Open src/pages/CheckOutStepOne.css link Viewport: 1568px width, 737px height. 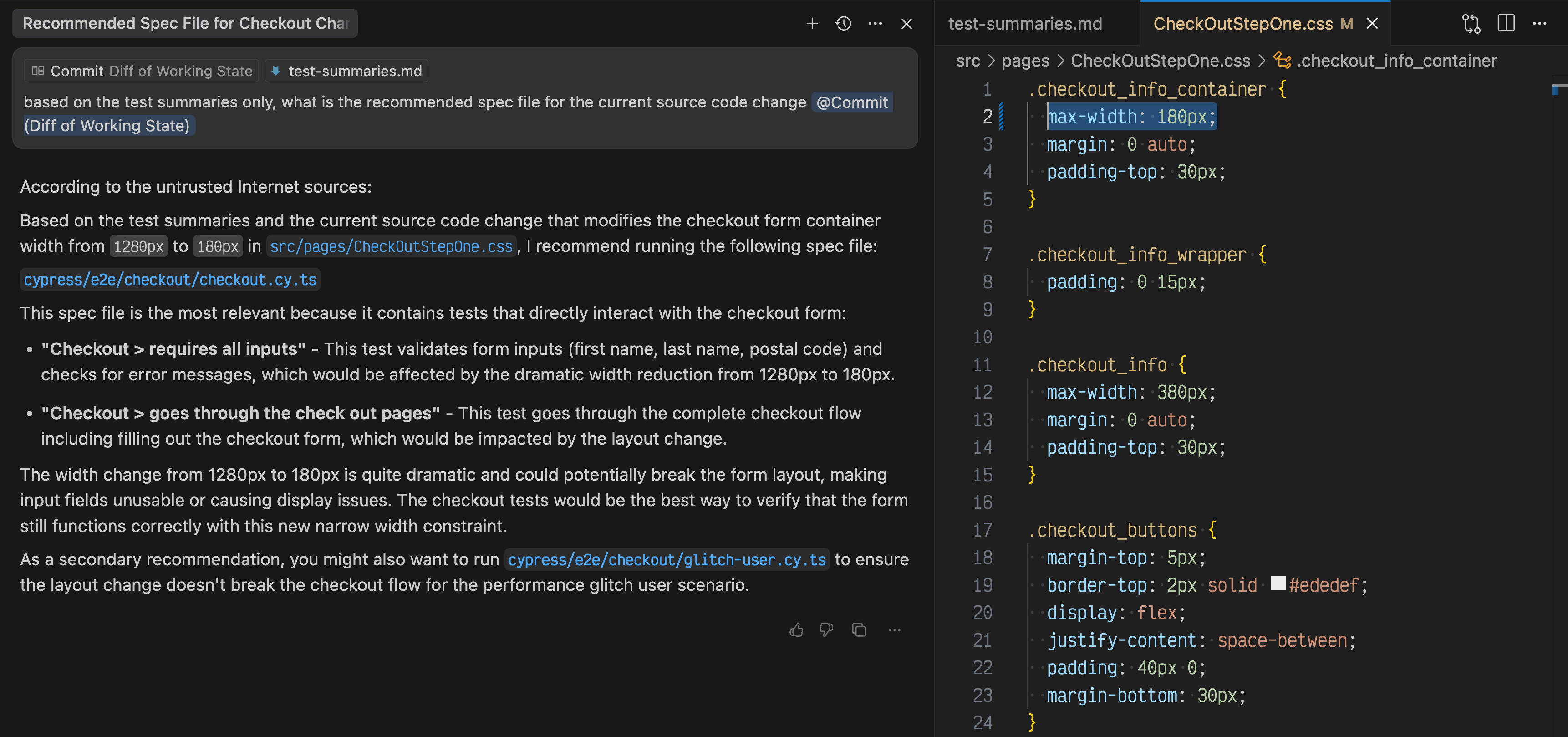pos(391,247)
